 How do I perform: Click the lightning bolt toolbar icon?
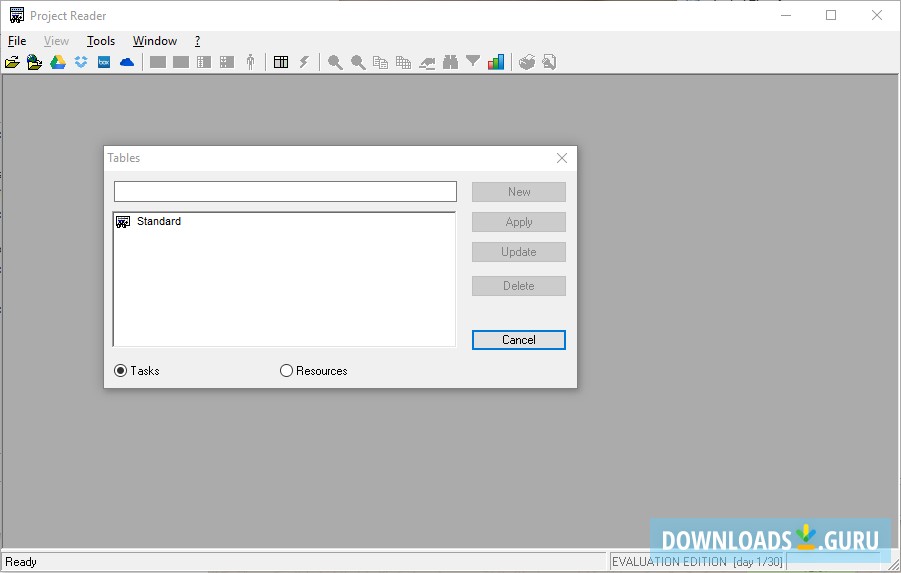point(304,62)
